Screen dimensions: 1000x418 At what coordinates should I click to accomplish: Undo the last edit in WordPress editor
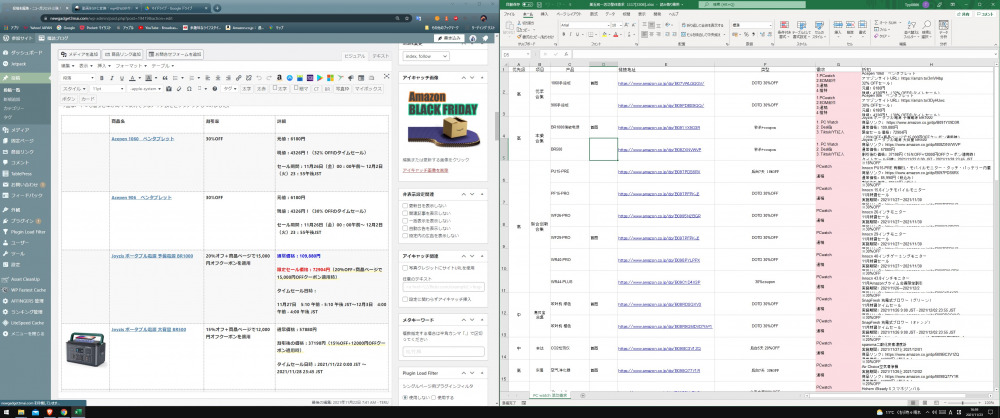click(x=259, y=78)
